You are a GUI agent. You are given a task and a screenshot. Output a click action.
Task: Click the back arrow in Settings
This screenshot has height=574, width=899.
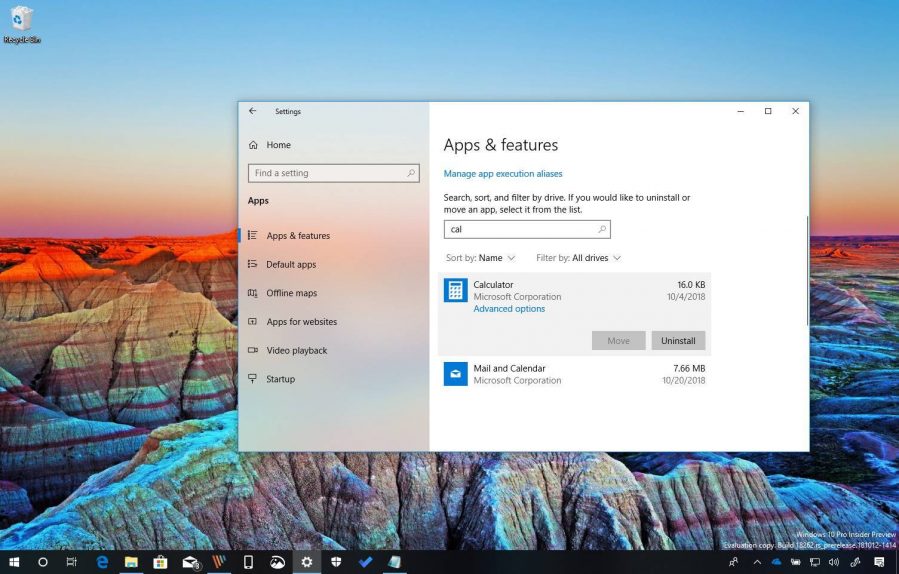[x=252, y=111]
